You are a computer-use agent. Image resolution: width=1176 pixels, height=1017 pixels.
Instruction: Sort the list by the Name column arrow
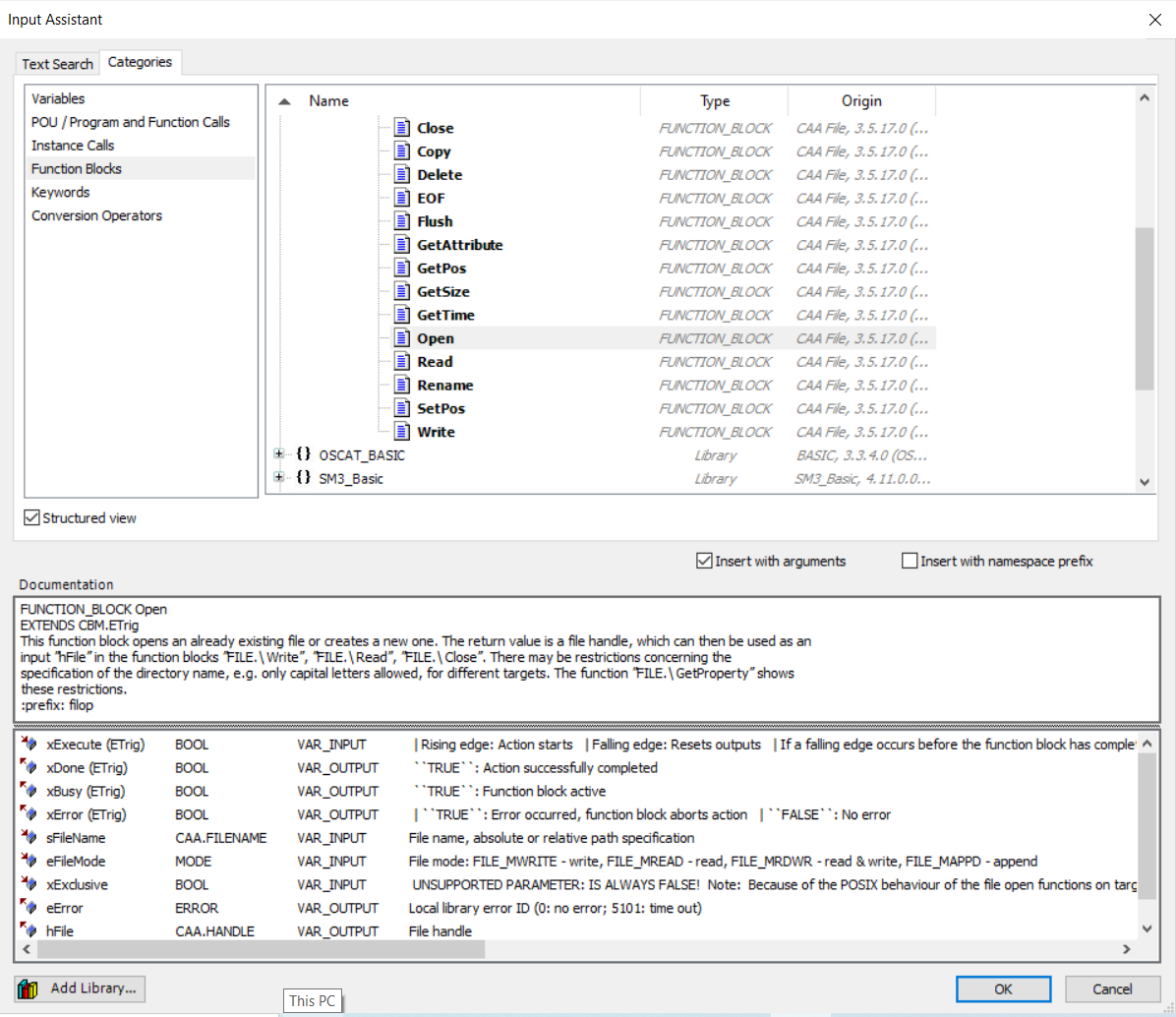coord(284,101)
